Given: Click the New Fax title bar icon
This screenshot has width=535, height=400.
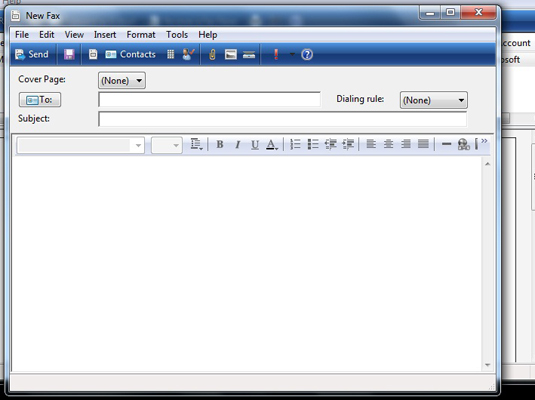Looking at the screenshot, I should 15,15.
